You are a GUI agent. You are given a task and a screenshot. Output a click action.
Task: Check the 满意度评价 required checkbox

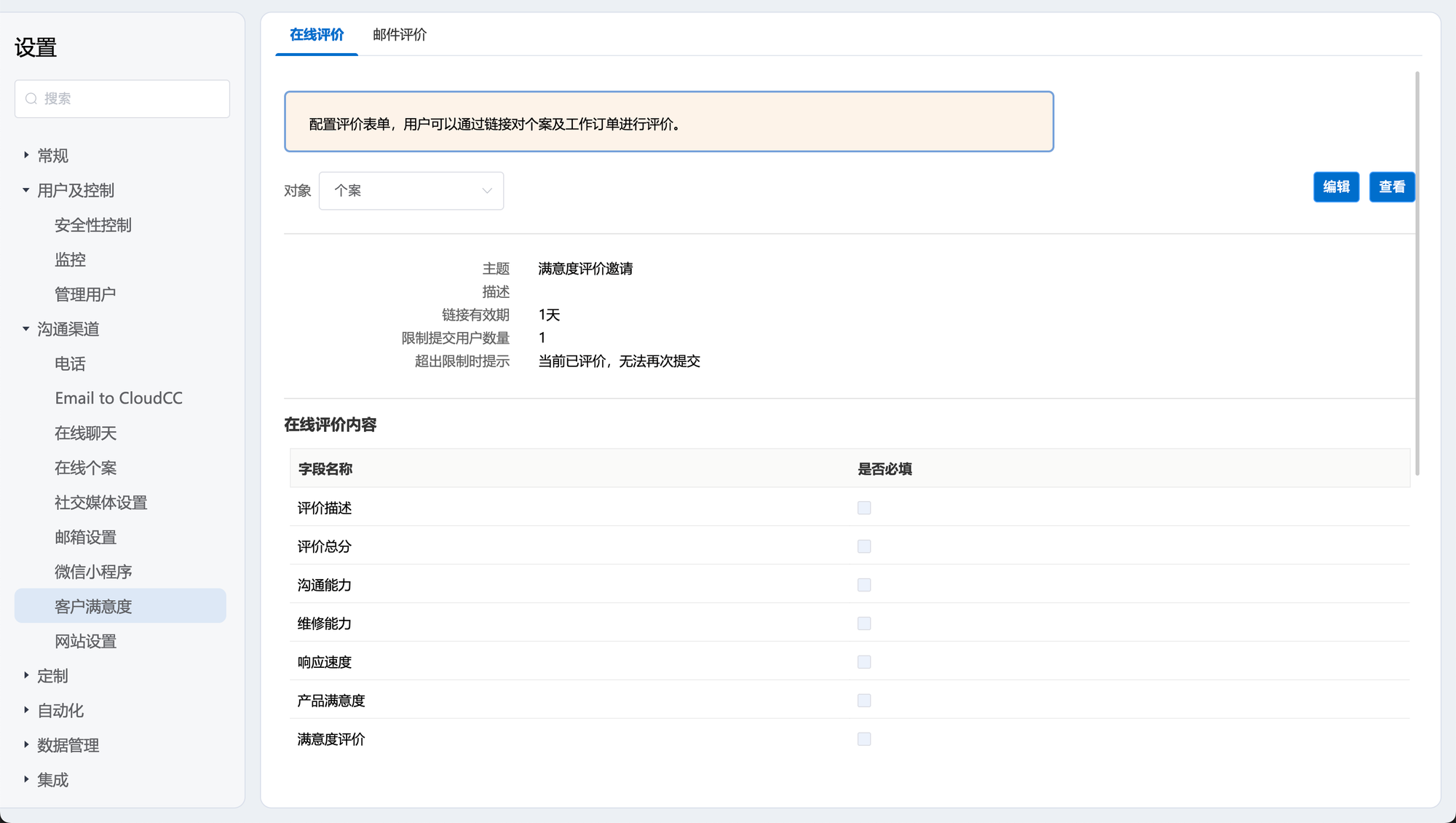click(x=864, y=739)
